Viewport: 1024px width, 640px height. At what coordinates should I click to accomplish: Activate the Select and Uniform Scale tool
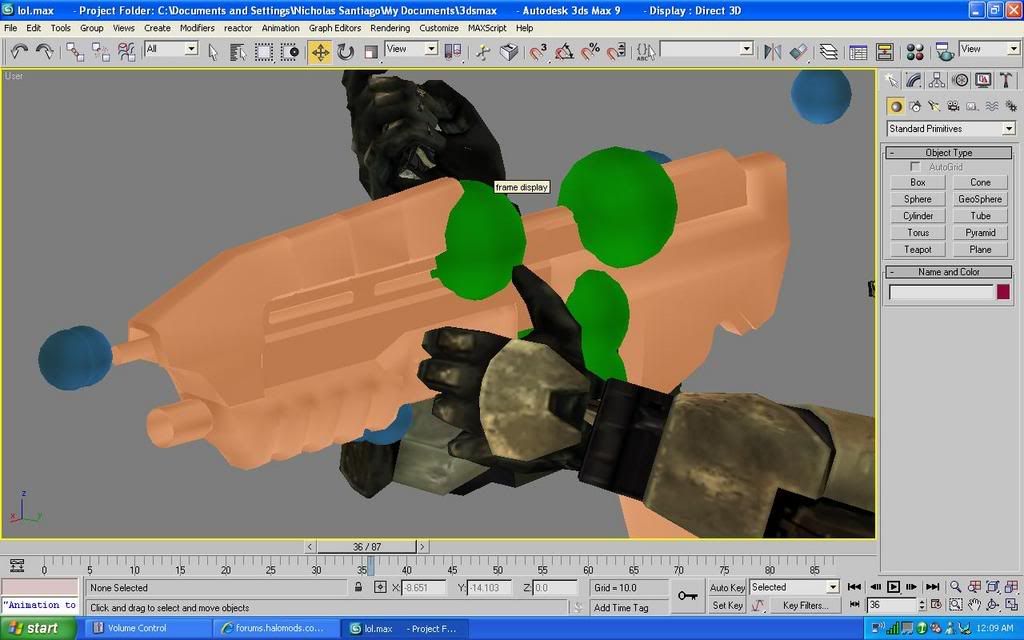371,52
